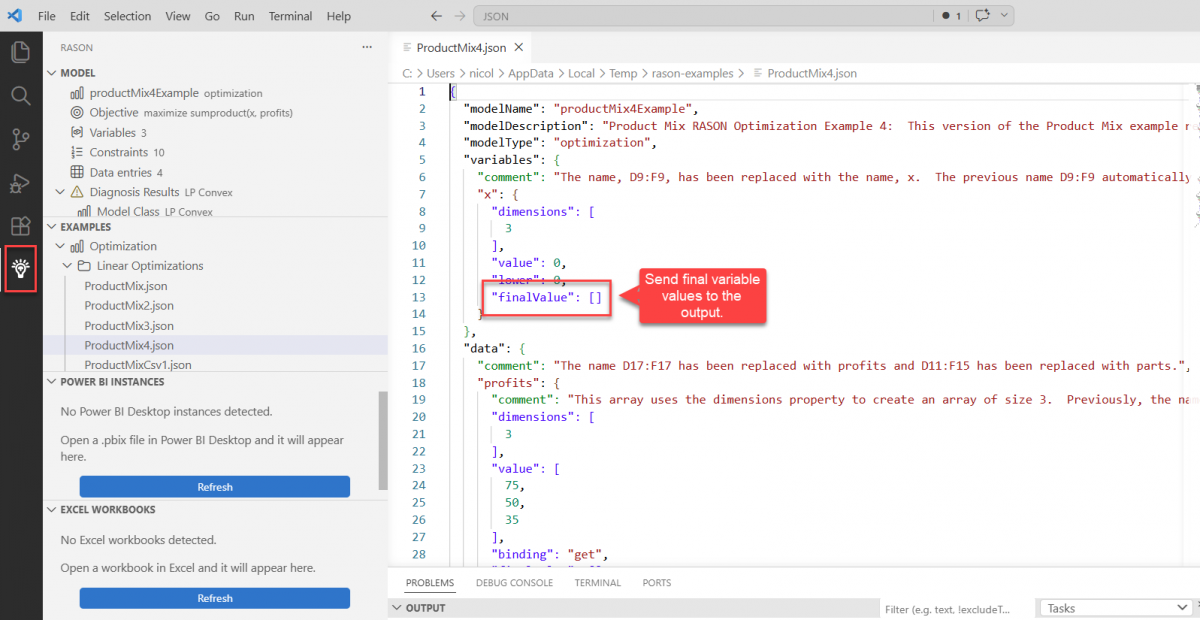Screen dimensions: 1200x620
Task: Click the sidebar vertical scrollbar
Action: (x=383, y=440)
